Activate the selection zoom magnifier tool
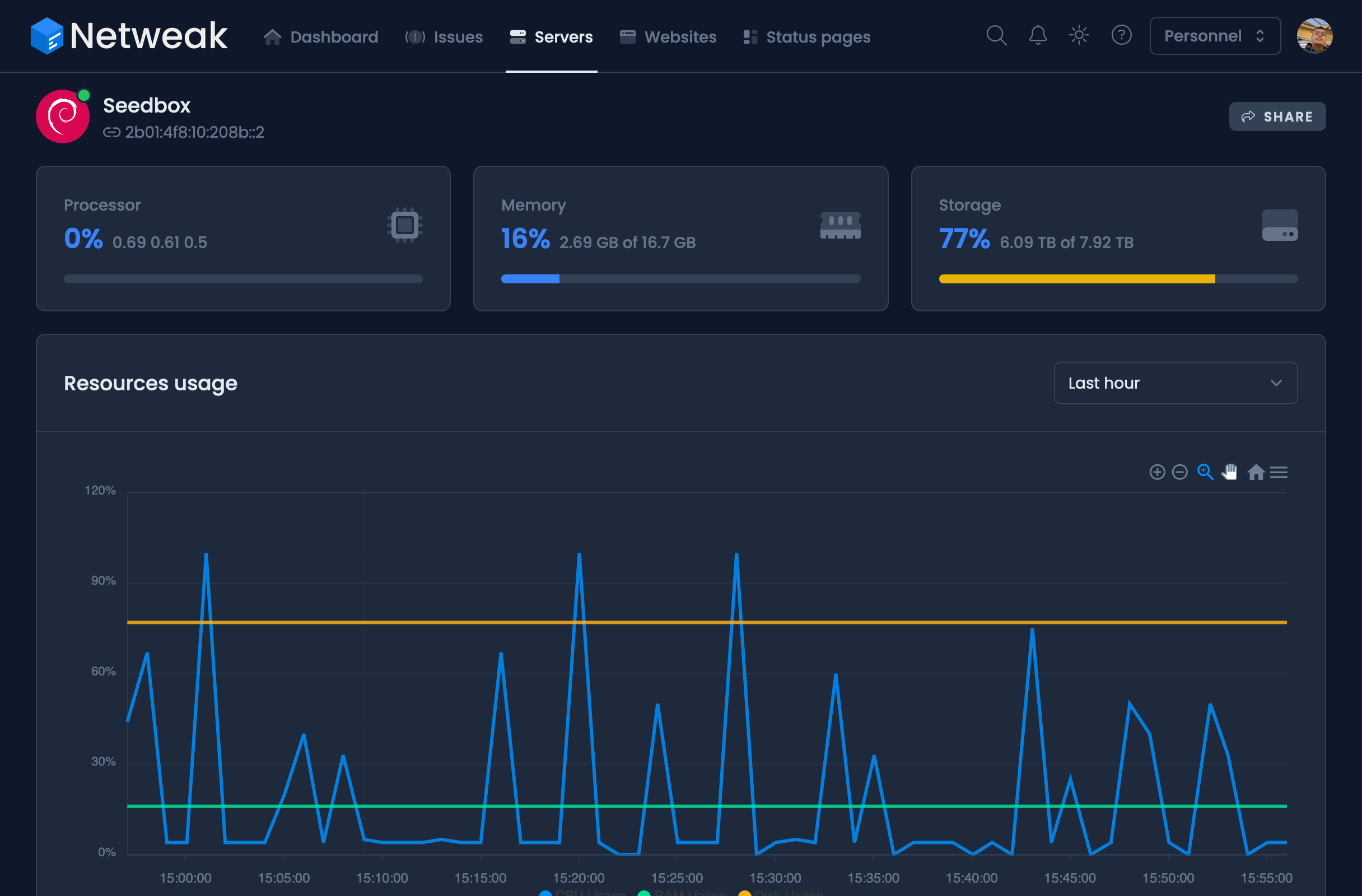The width and height of the screenshot is (1362, 896). 1205,472
